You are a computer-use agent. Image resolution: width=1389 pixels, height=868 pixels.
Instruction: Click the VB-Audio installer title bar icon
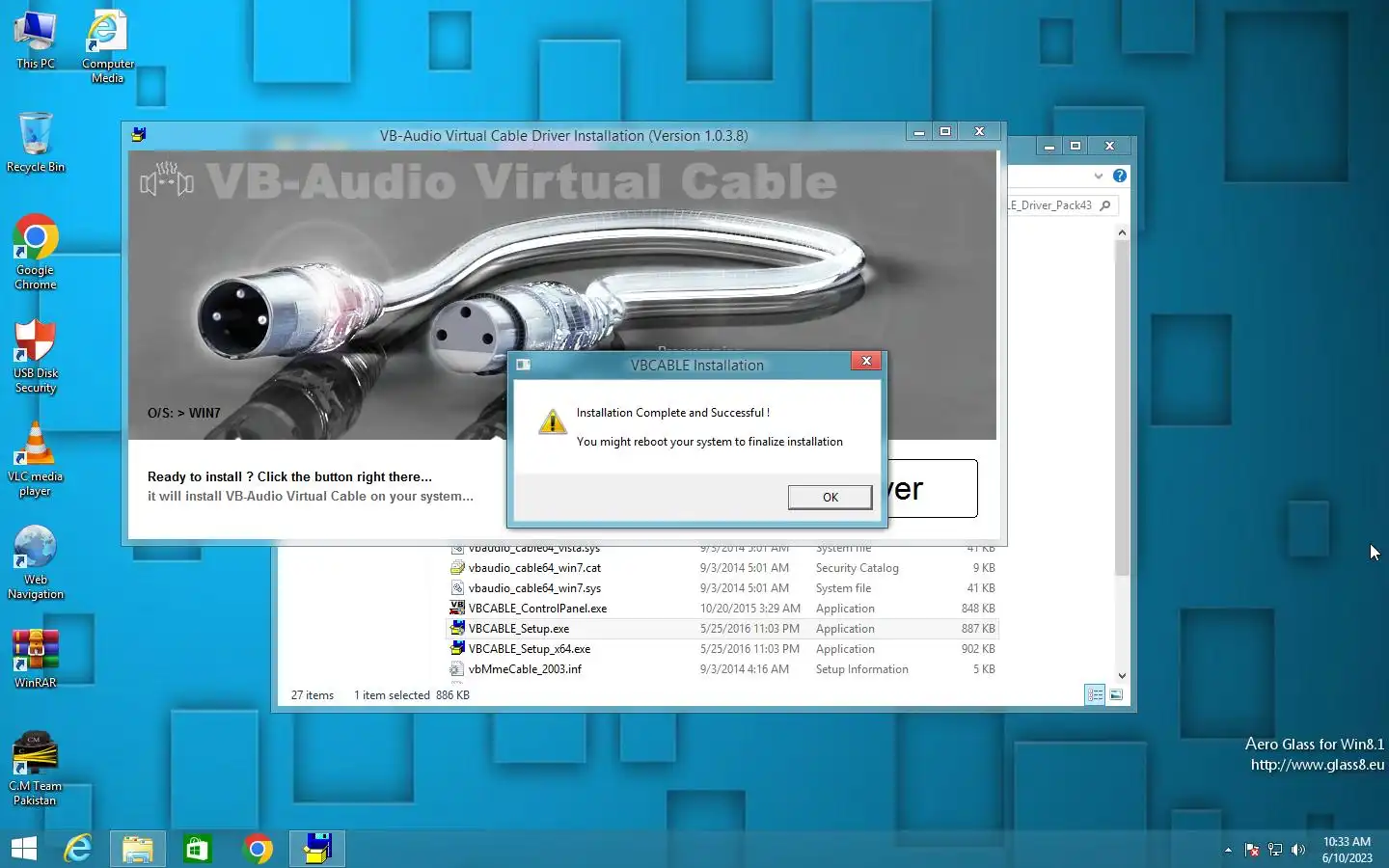pos(140,135)
